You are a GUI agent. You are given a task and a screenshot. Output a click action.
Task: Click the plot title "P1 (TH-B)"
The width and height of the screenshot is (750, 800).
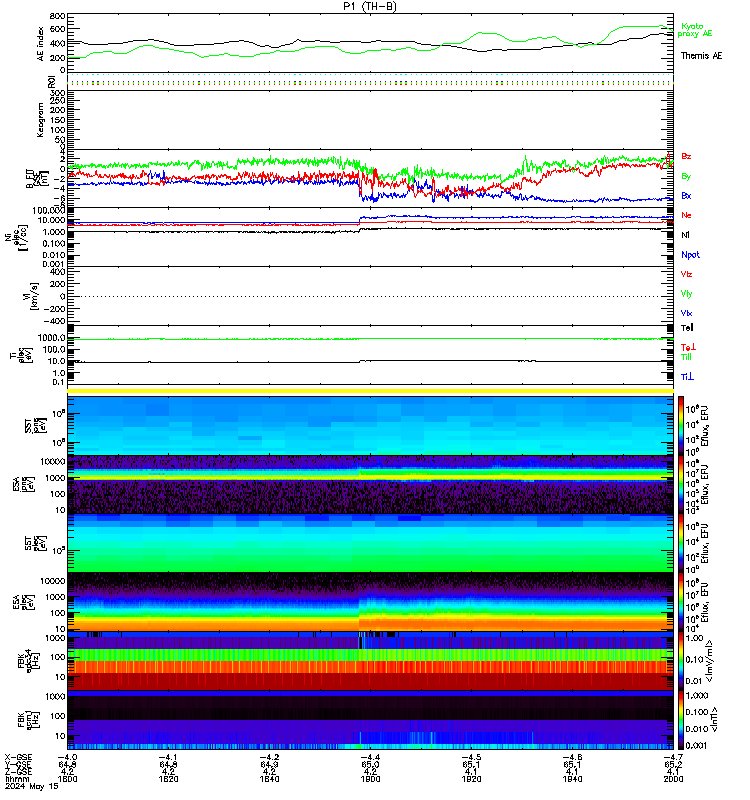[x=370, y=6]
